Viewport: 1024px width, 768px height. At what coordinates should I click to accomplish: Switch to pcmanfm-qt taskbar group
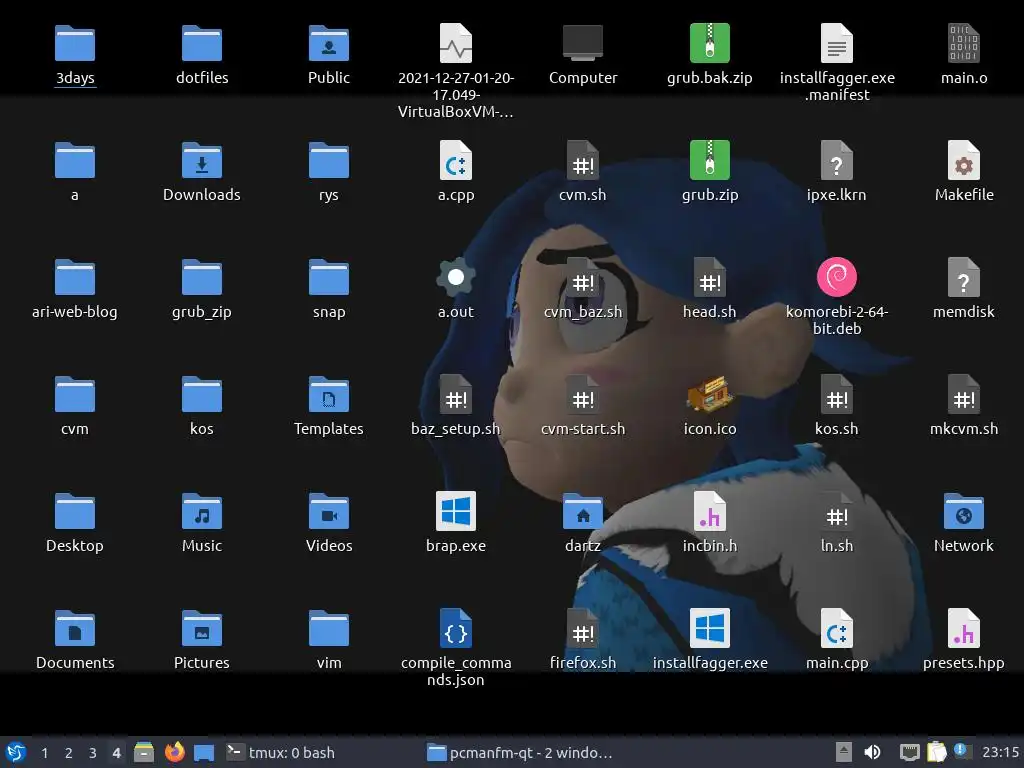(520, 752)
